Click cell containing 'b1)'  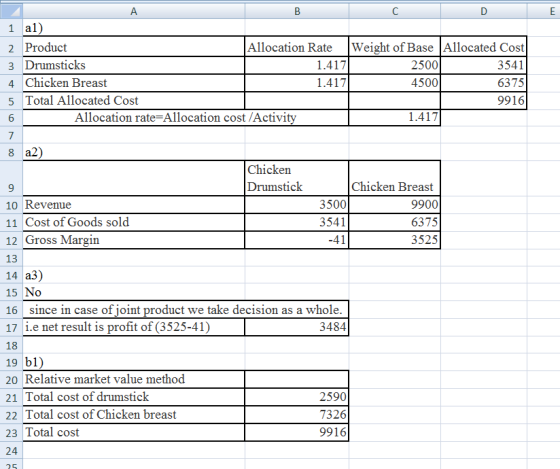tap(134, 362)
